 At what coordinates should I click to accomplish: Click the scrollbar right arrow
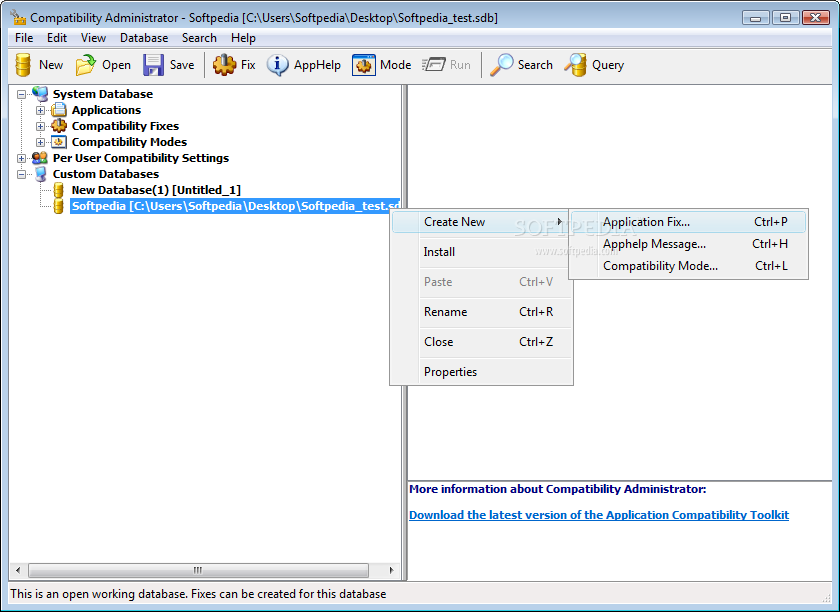click(x=391, y=570)
